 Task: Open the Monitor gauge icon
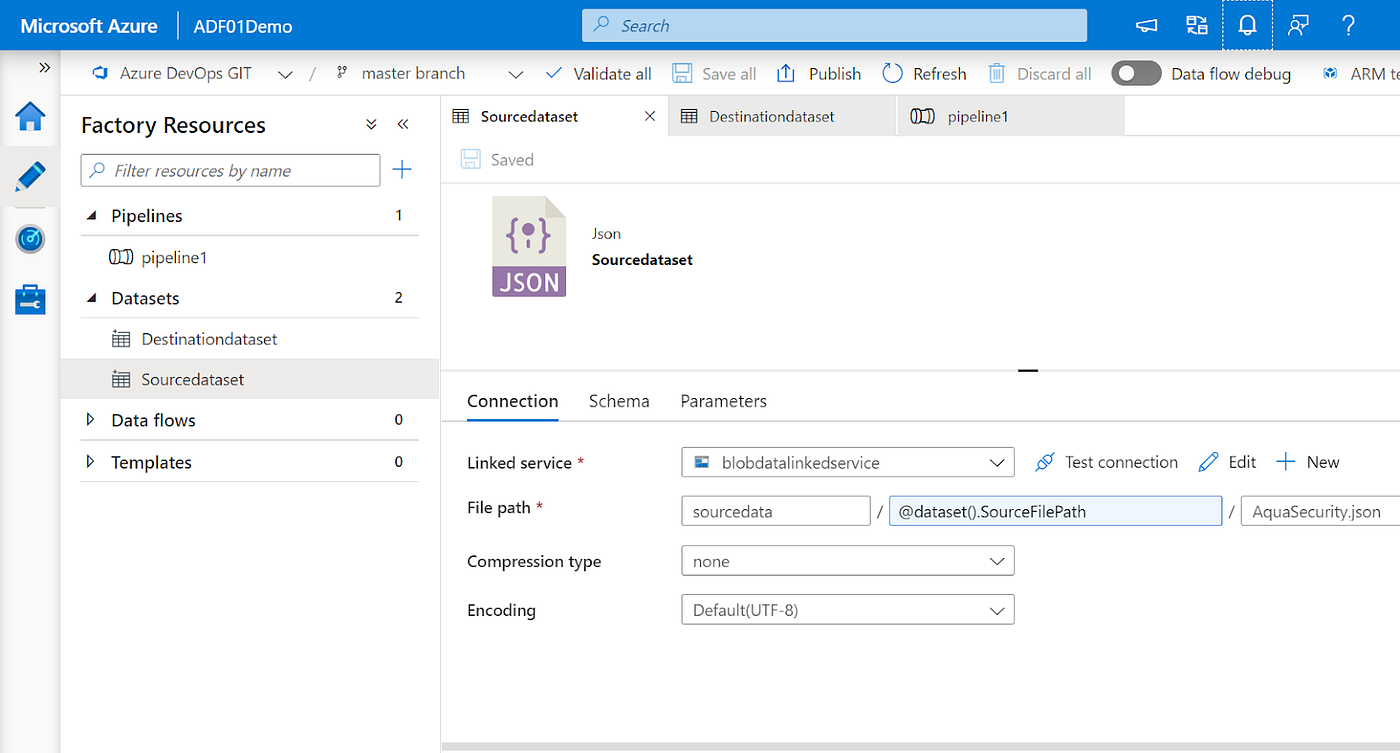[x=30, y=239]
